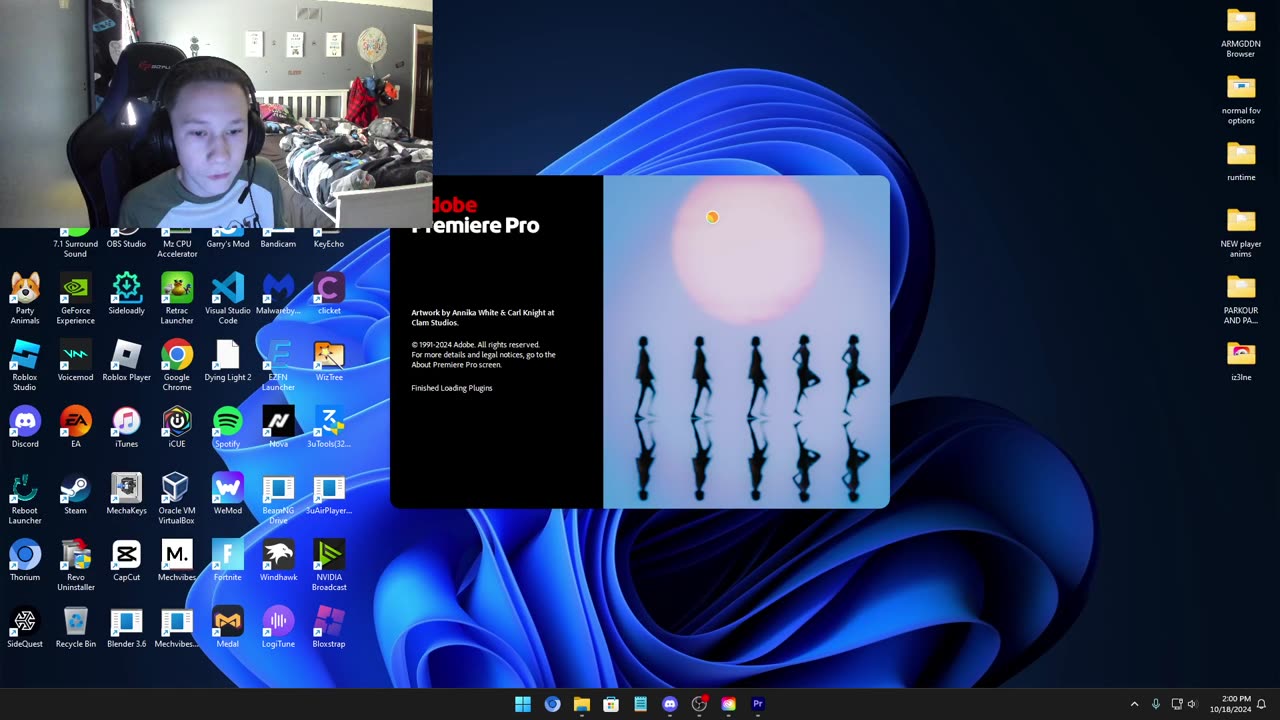Launch Fortnite from the desktop
This screenshot has height=720, width=1280.
(x=228, y=560)
